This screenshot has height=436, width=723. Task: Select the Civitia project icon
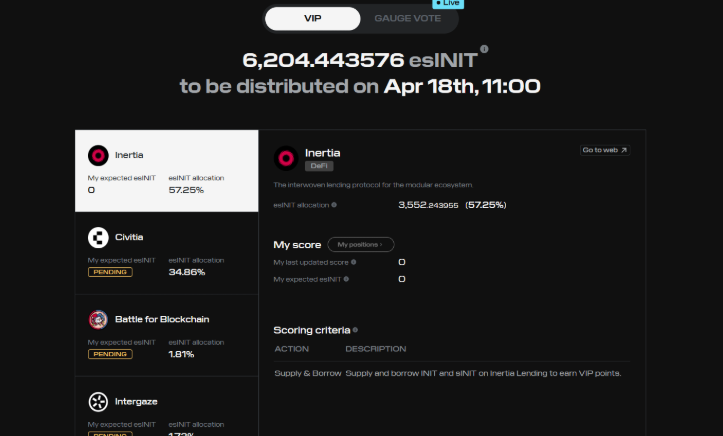tap(98, 237)
